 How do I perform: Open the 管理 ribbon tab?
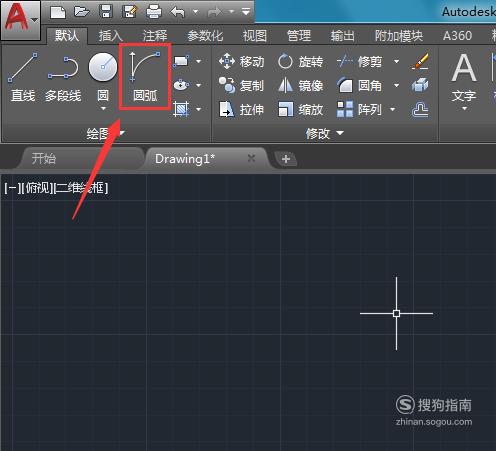tap(299, 36)
